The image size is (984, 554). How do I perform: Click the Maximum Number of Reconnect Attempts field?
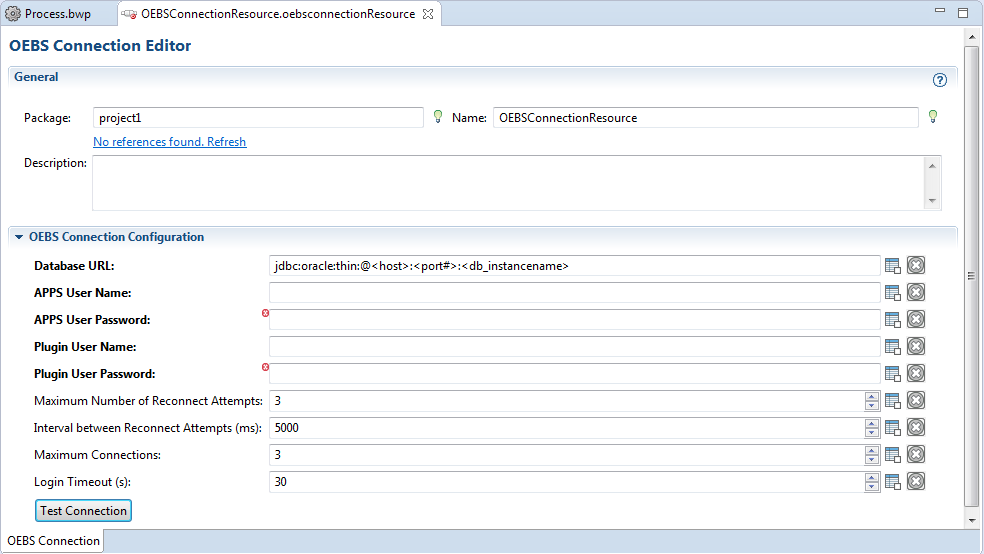coord(567,401)
